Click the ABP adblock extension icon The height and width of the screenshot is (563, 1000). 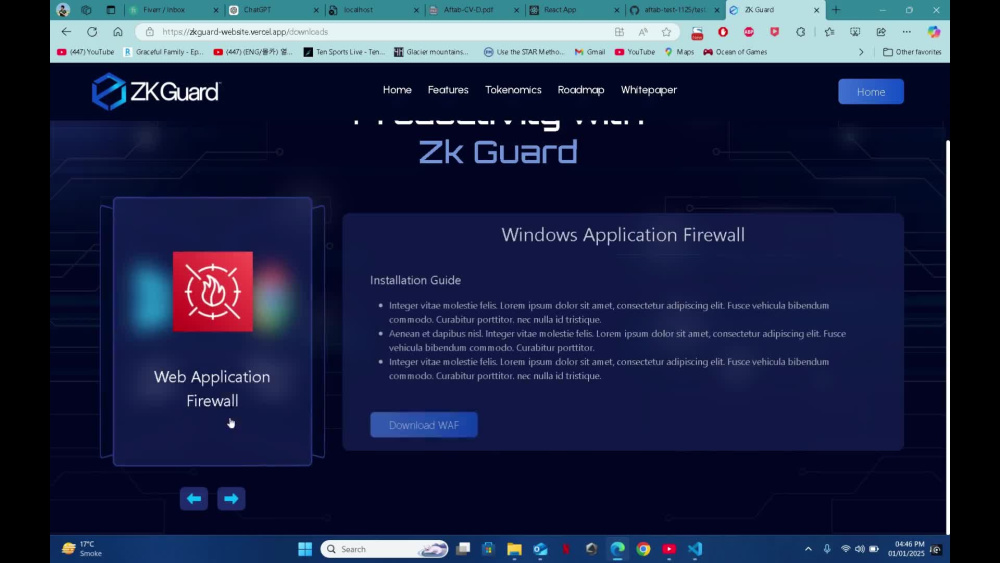(749, 32)
